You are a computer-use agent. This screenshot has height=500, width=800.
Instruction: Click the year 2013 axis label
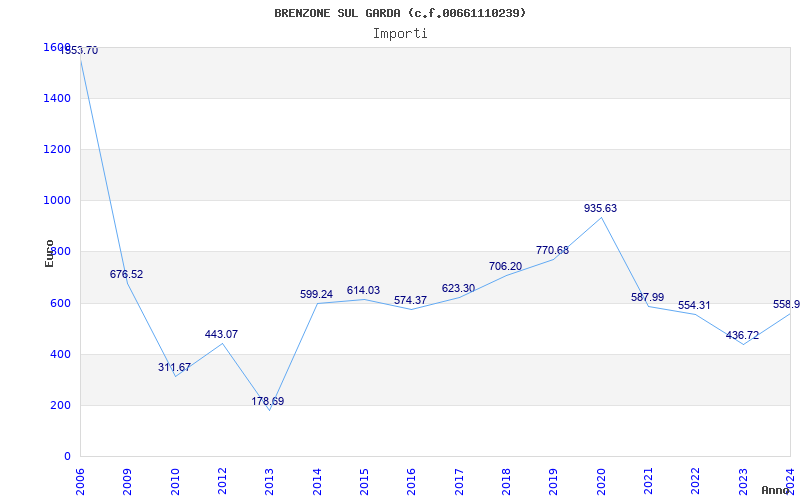pyautogui.click(x=269, y=482)
